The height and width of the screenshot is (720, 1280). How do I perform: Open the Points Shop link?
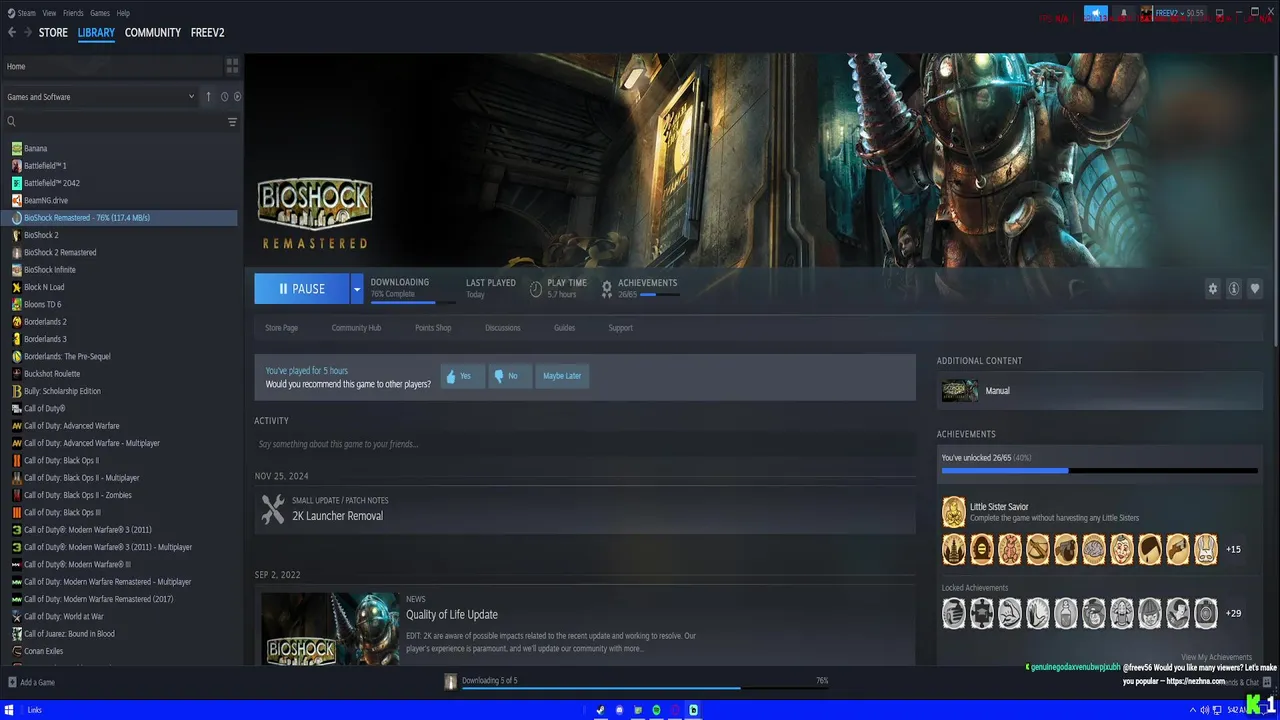pyautogui.click(x=433, y=328)
